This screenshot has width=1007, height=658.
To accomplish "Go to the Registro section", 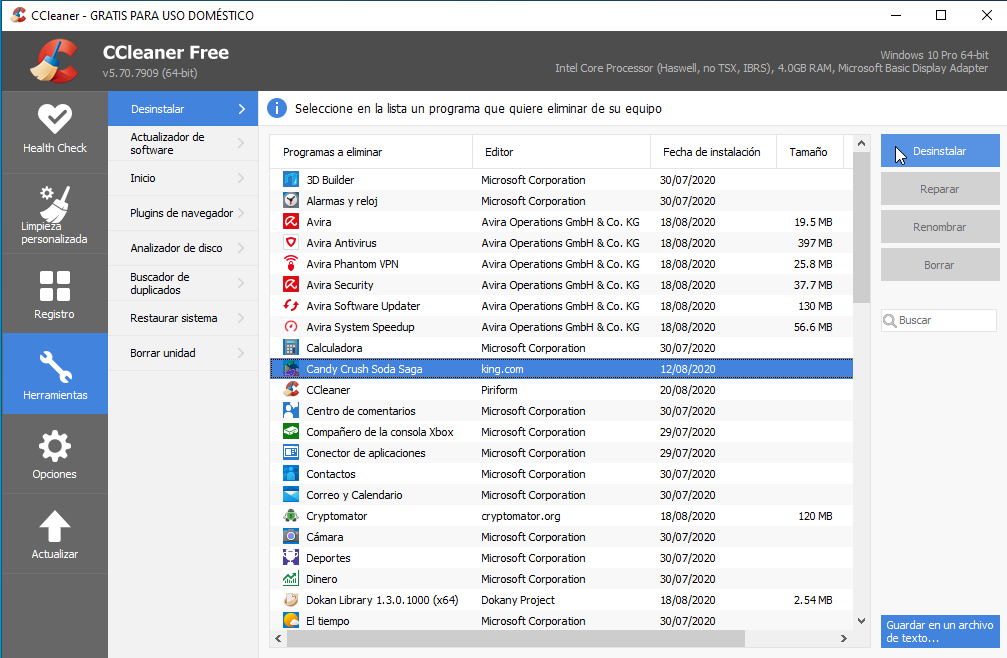I will pyautogui.click(x=55, y=294).
